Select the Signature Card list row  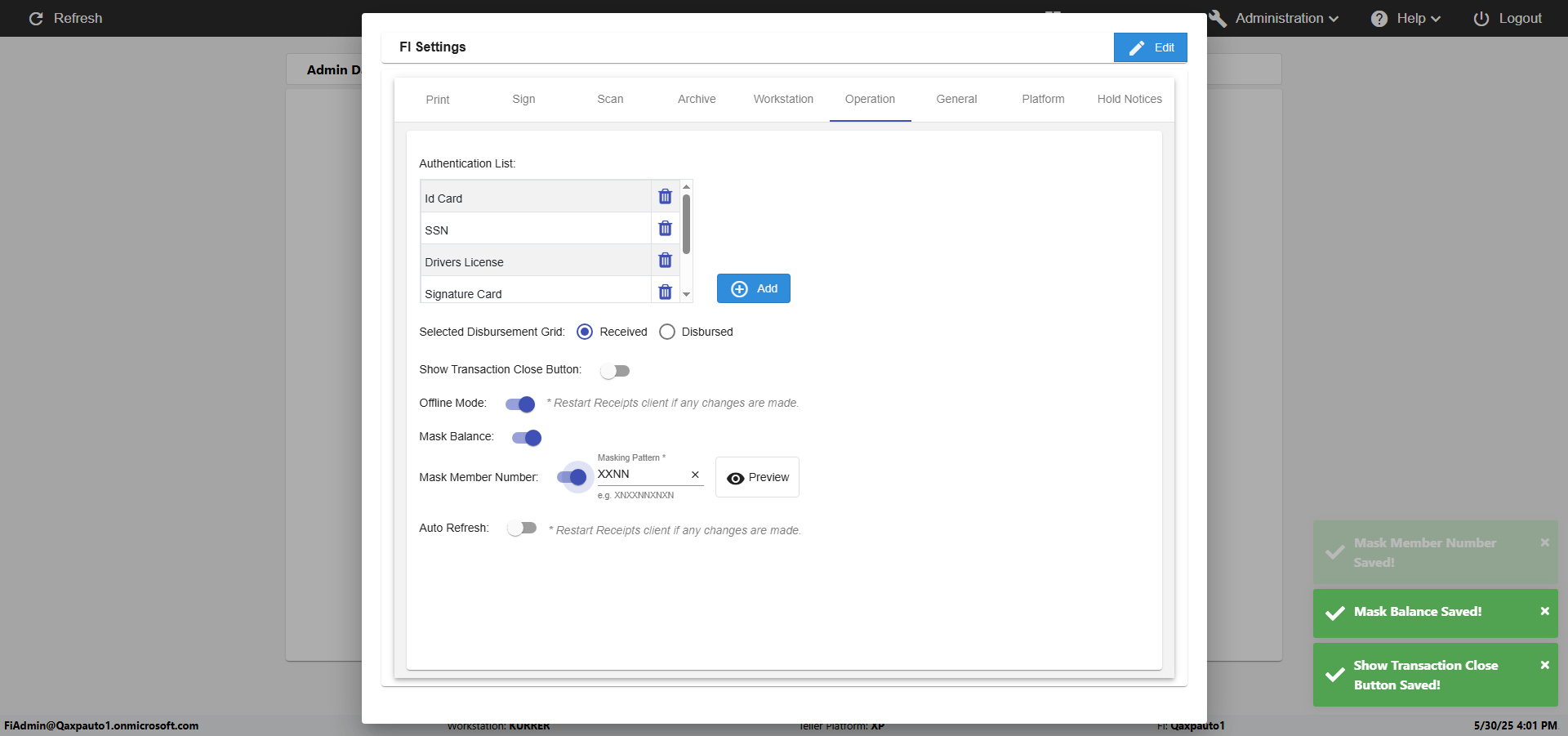pos(535,290)
